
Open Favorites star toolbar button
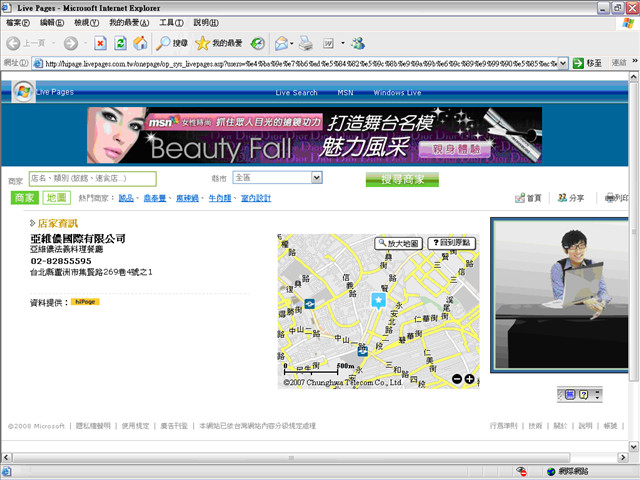[219, 43]
